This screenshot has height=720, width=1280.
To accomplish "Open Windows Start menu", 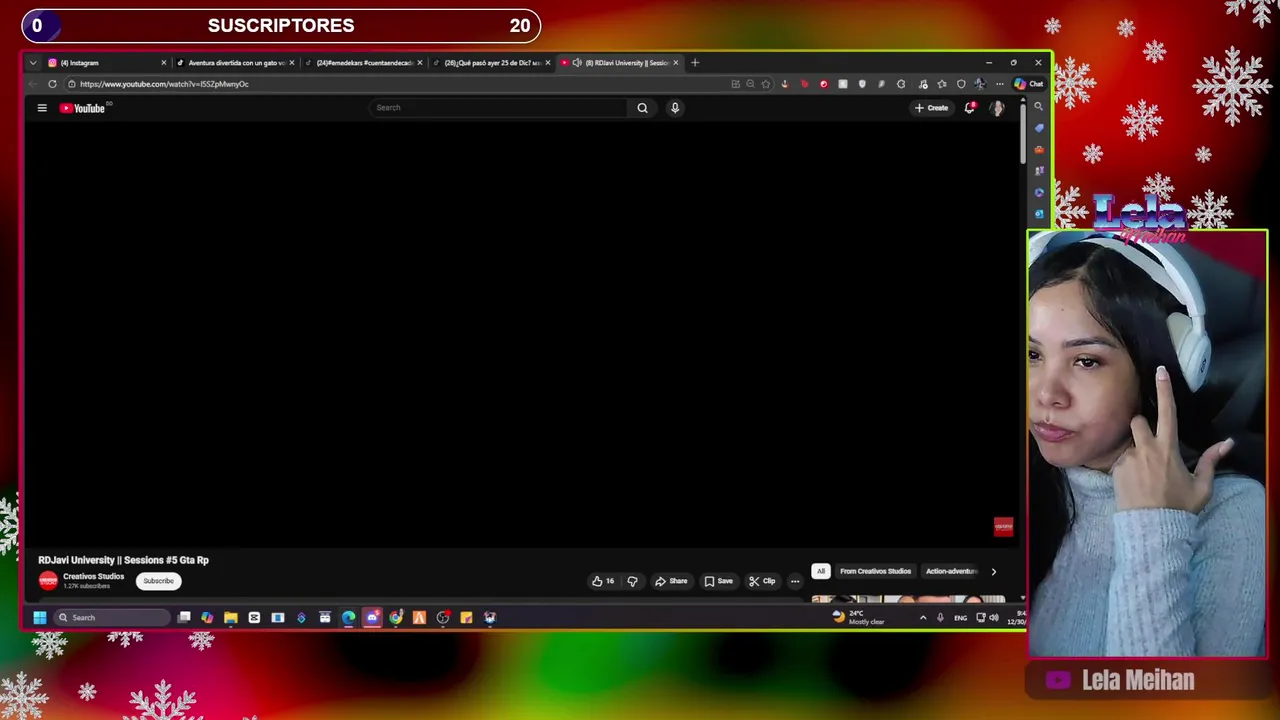I will click(x=40, y=618).
